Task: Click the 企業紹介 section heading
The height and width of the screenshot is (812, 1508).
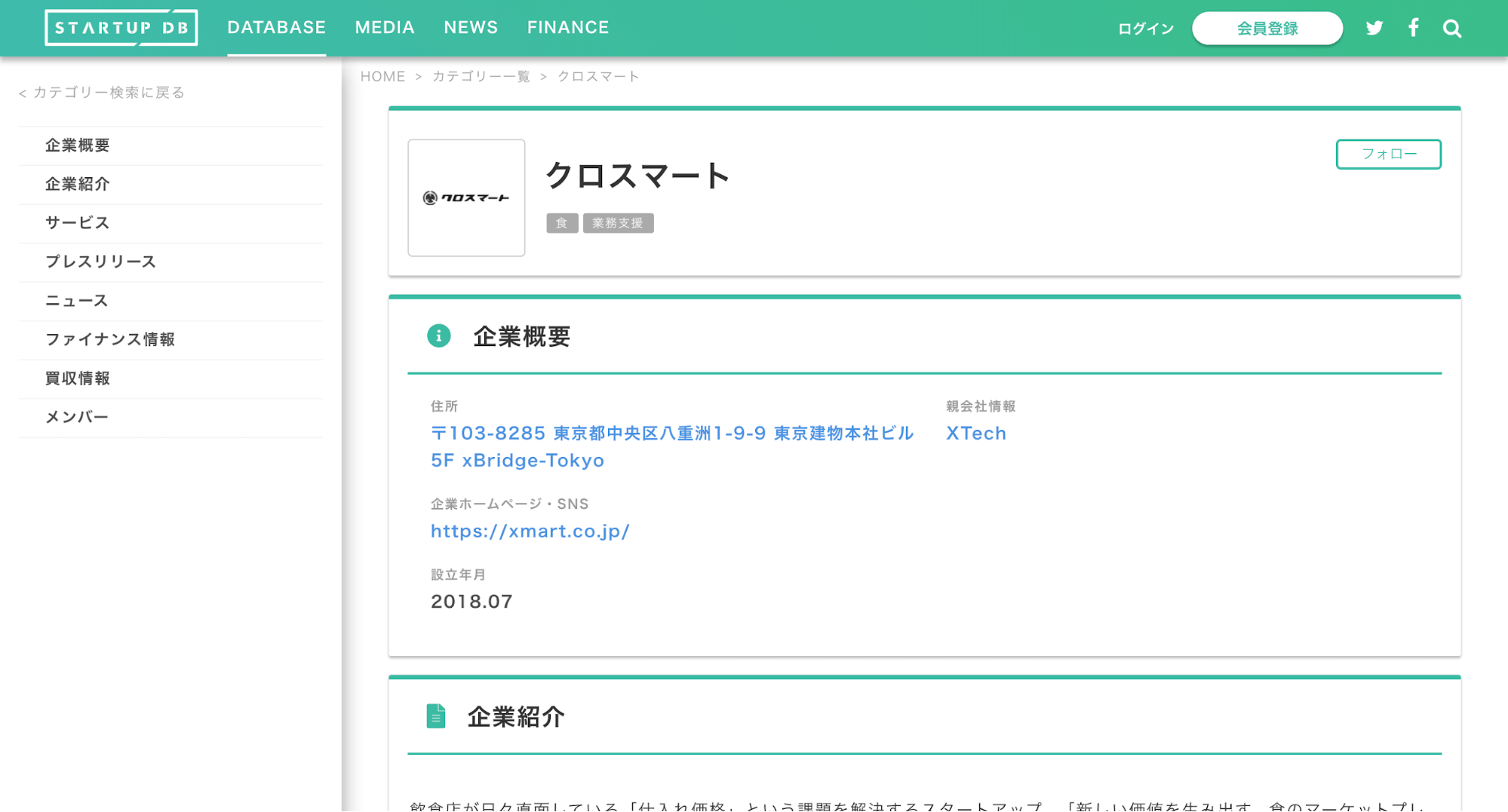Action: (x=516, y=716)
